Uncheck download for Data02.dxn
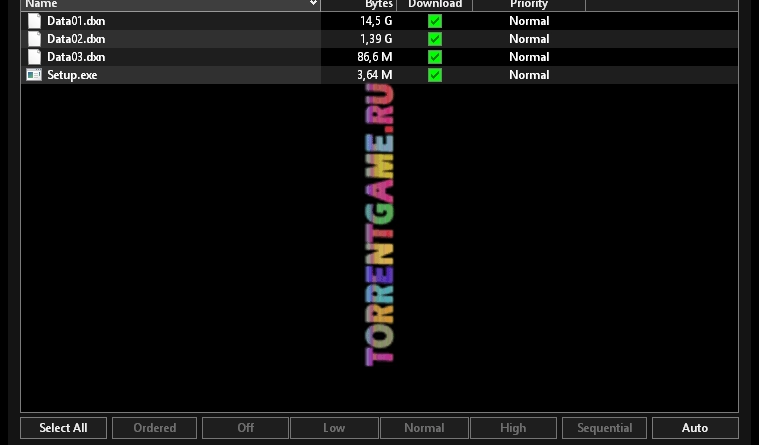Image resolution: width=759 pixels, height=445 pixels. (435, 39)
